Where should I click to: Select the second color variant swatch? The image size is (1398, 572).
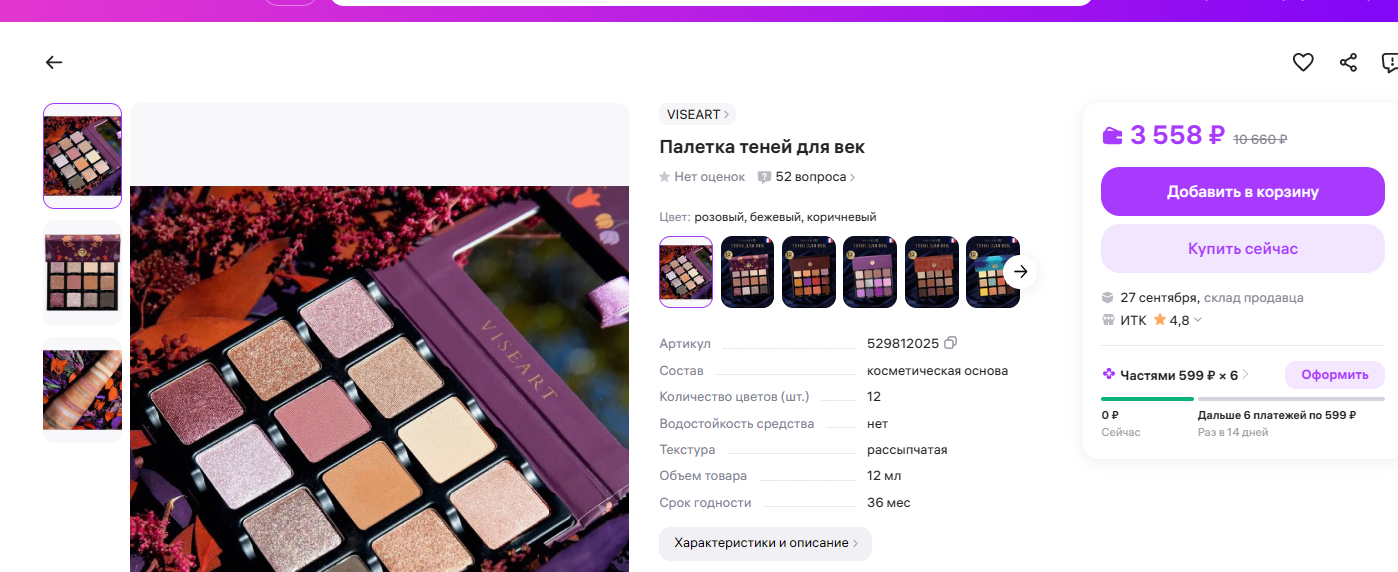pyautogui.click(x=747, y=272)
